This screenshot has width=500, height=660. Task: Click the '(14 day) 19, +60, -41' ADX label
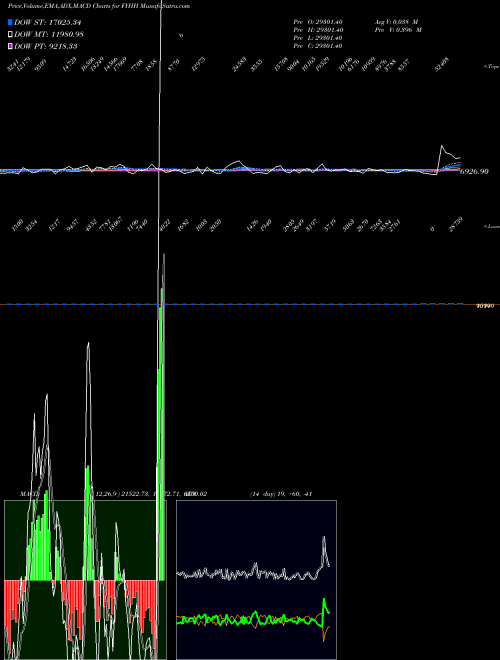[281, 494]
